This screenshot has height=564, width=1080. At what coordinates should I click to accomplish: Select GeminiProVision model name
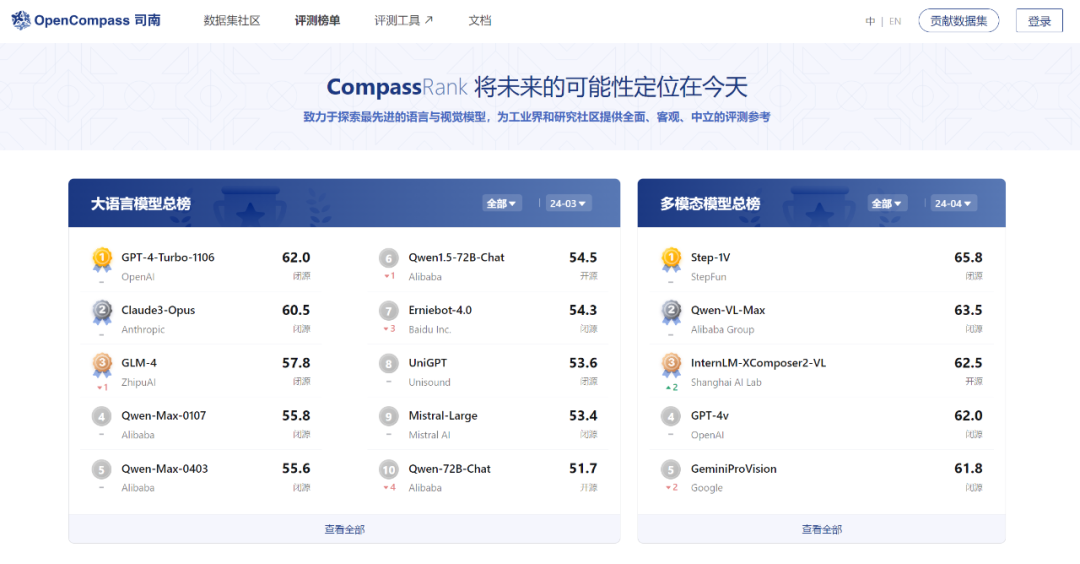coord(734,469)
